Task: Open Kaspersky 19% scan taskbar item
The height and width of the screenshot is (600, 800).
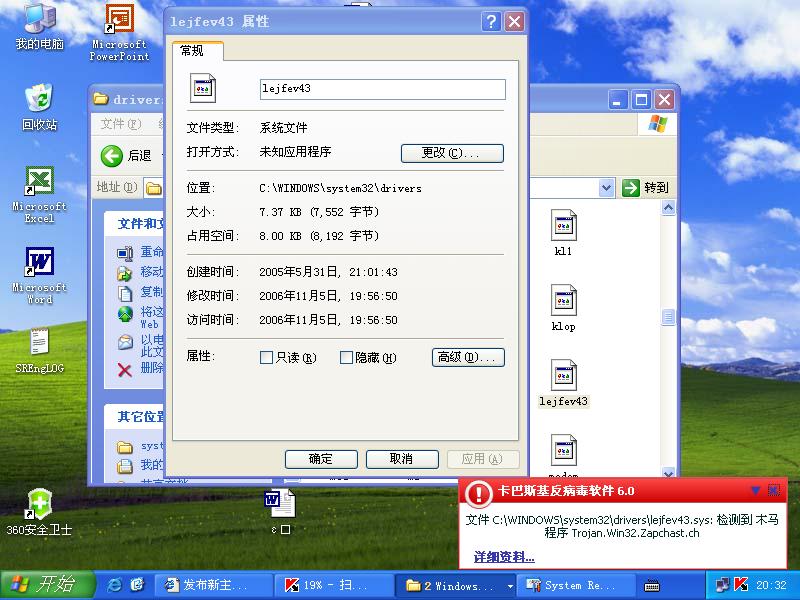Action: [334, 585]
